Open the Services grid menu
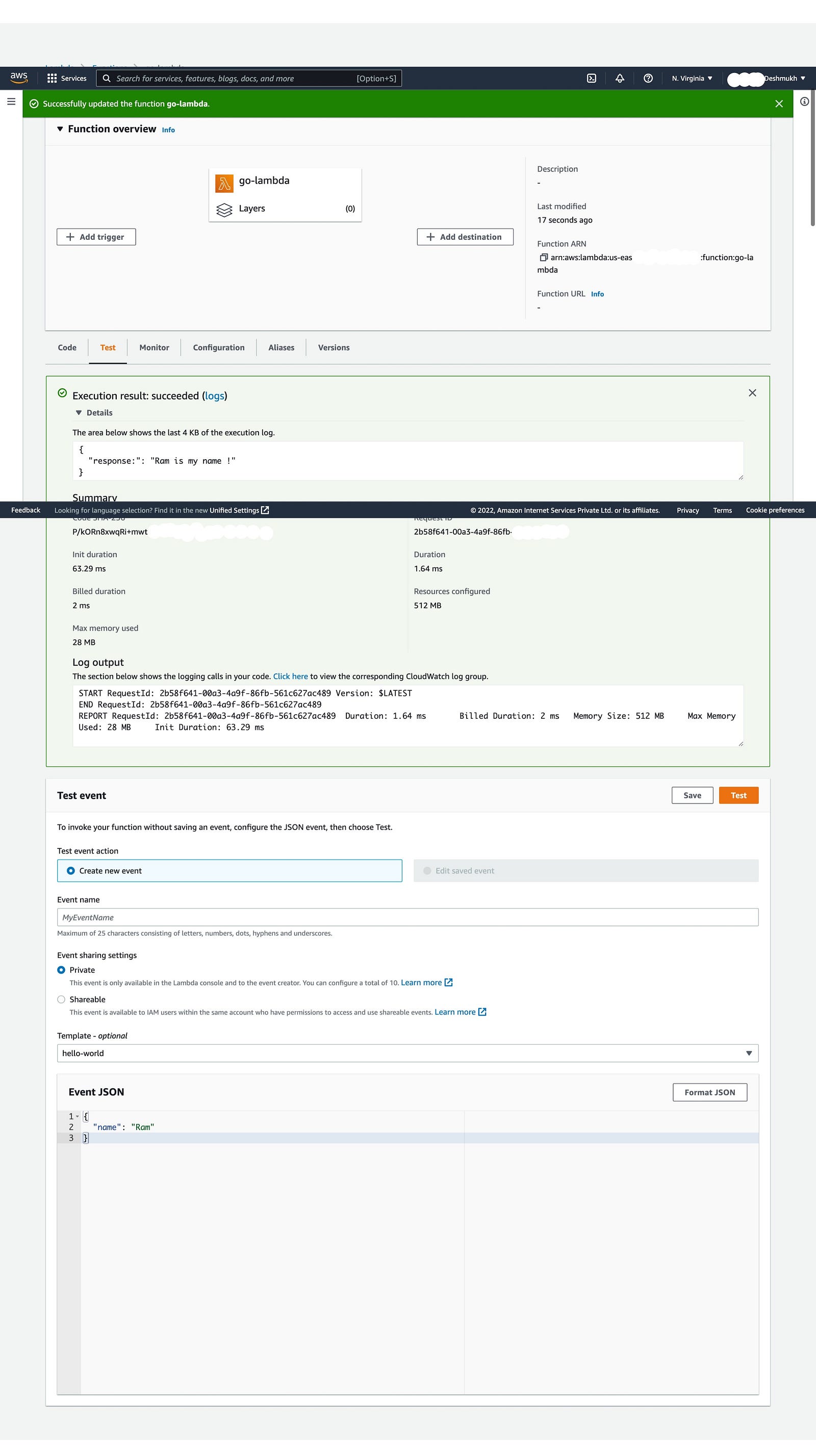 point(67,79)
